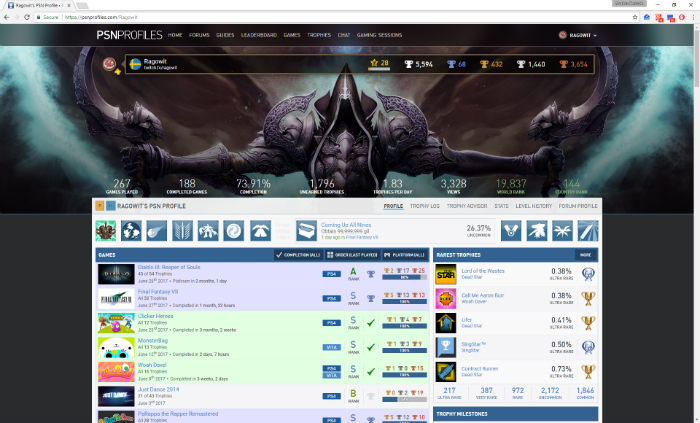
Task: Open the MonsterBag game link
Action: click(153, 340)
